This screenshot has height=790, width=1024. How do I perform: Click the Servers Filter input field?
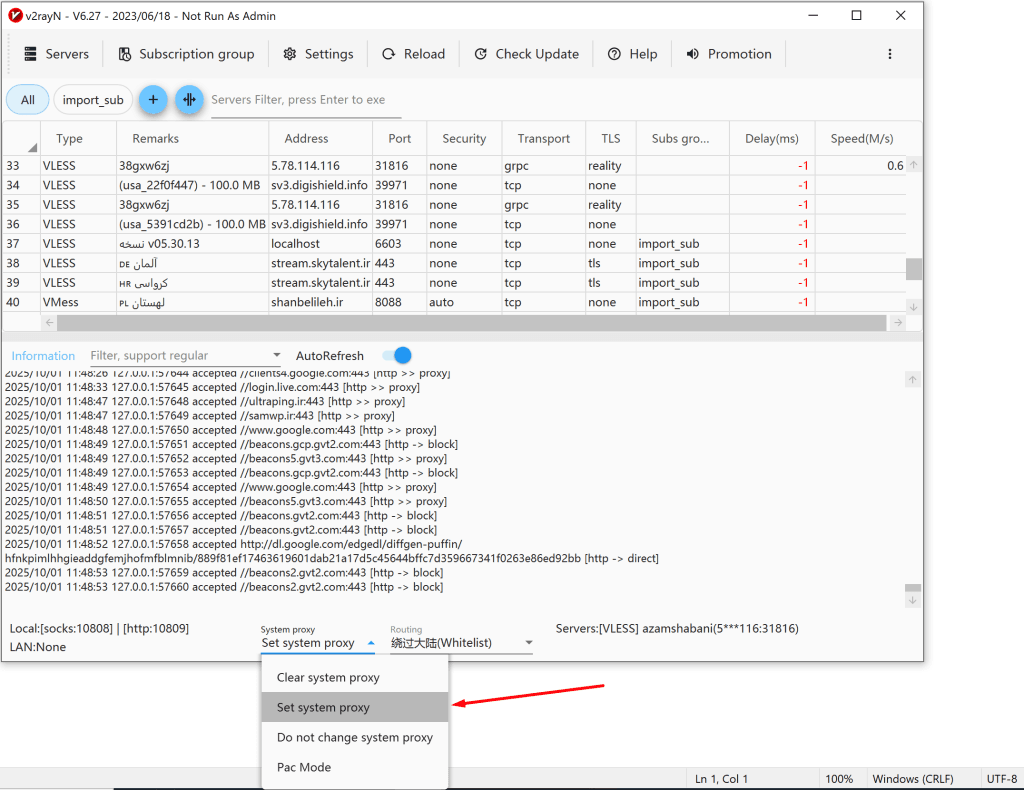click(x=298, y=100)
